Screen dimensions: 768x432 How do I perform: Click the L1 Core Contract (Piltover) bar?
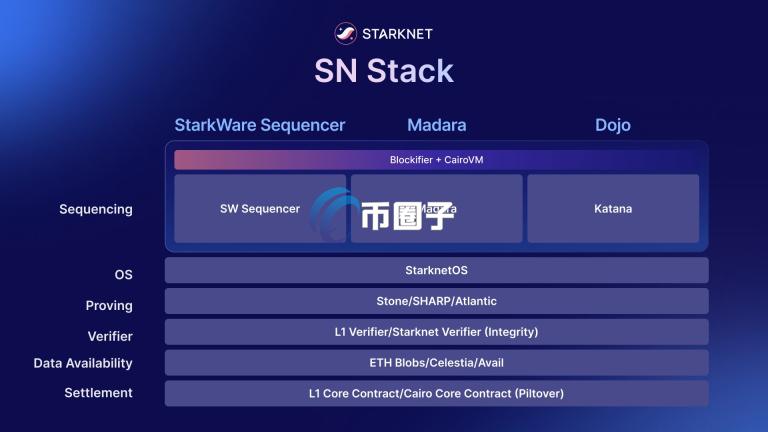tap(436, 393)
